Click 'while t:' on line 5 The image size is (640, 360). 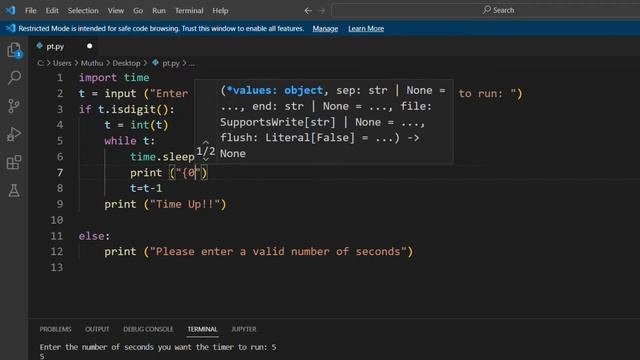coord(129,141)
